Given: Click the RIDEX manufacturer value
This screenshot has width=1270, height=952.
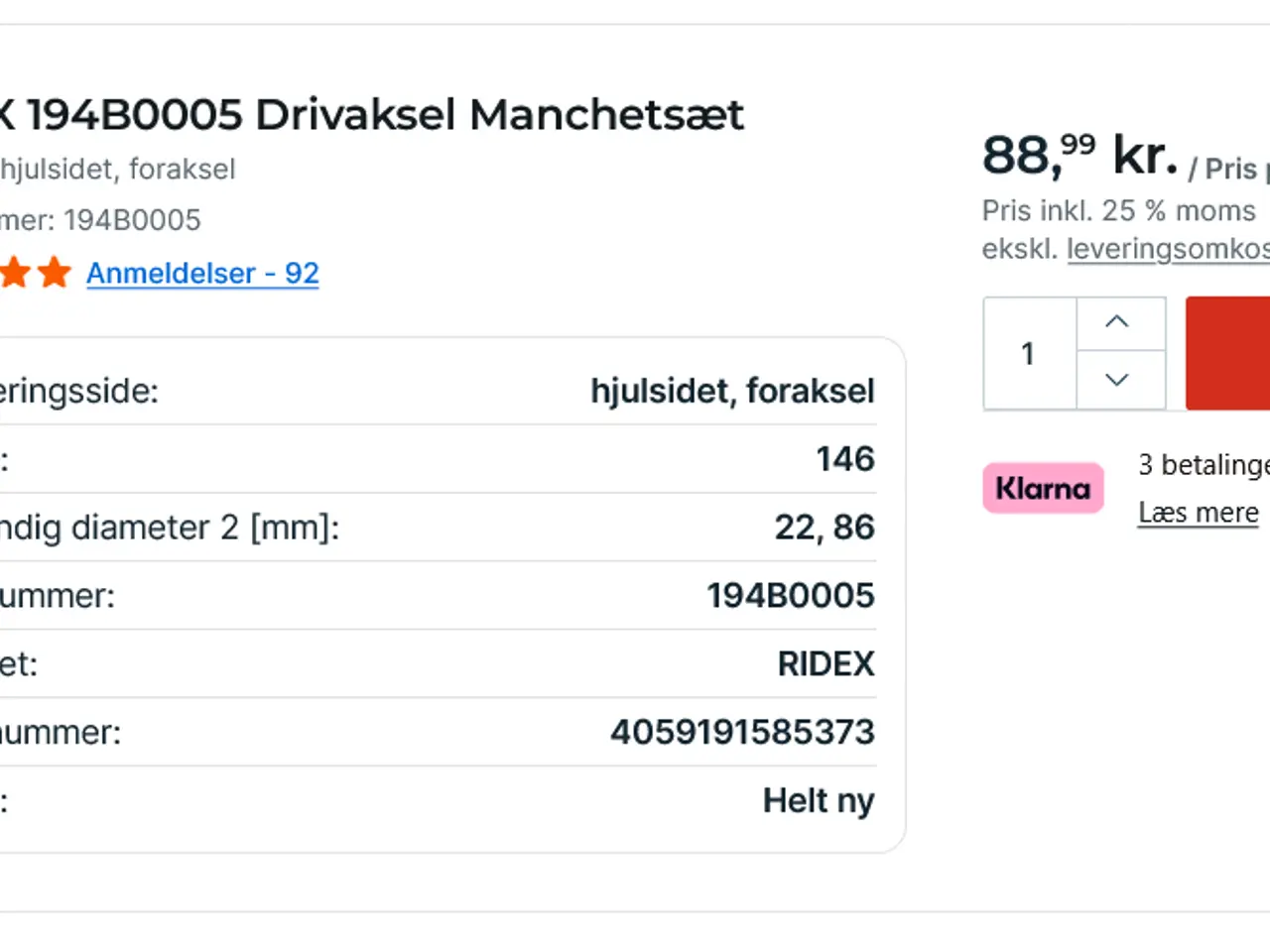Looking at the screenshot, I should (825, 663).
